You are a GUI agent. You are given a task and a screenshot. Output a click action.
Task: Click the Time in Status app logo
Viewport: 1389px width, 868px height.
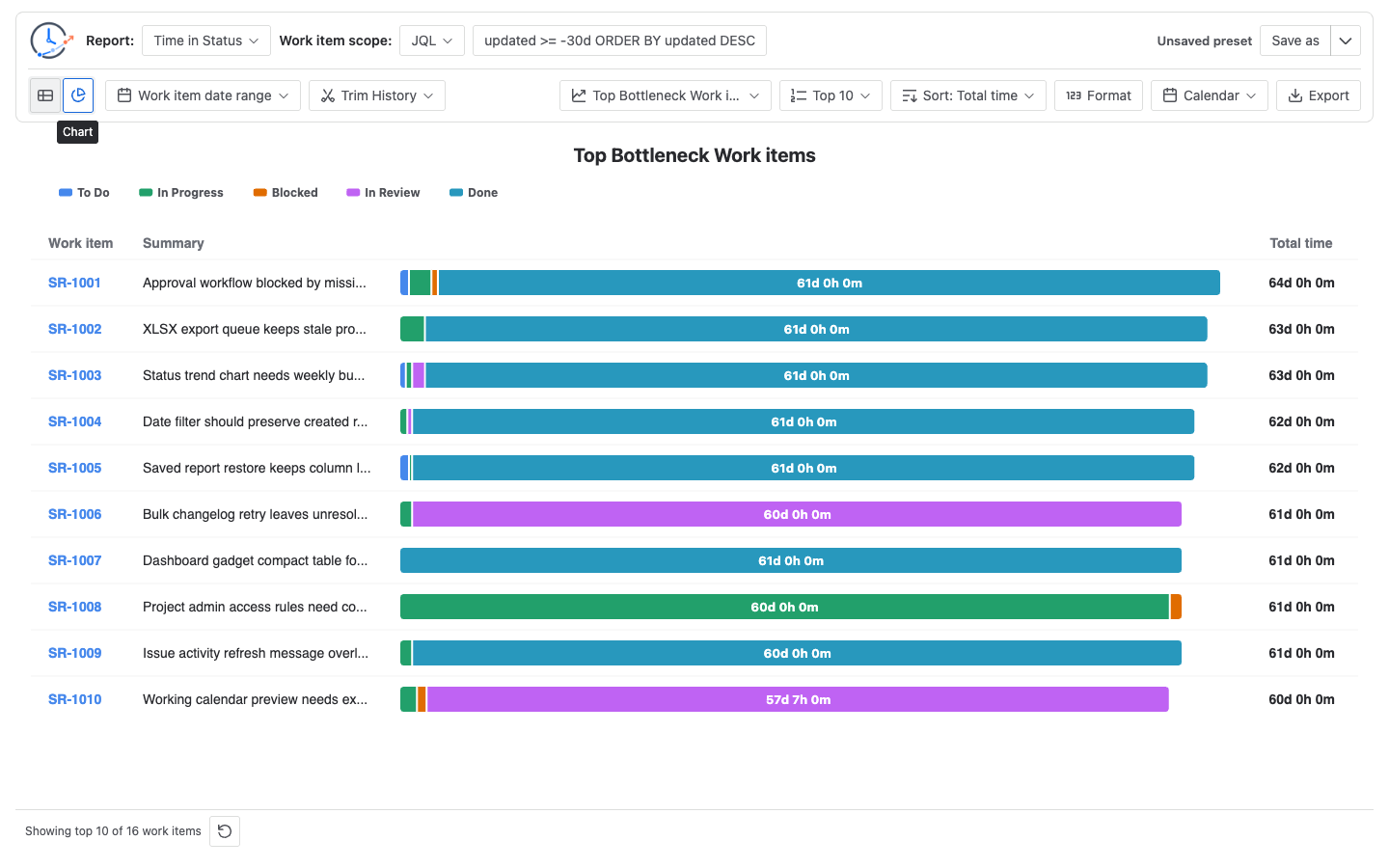click(x=51, y=41)
